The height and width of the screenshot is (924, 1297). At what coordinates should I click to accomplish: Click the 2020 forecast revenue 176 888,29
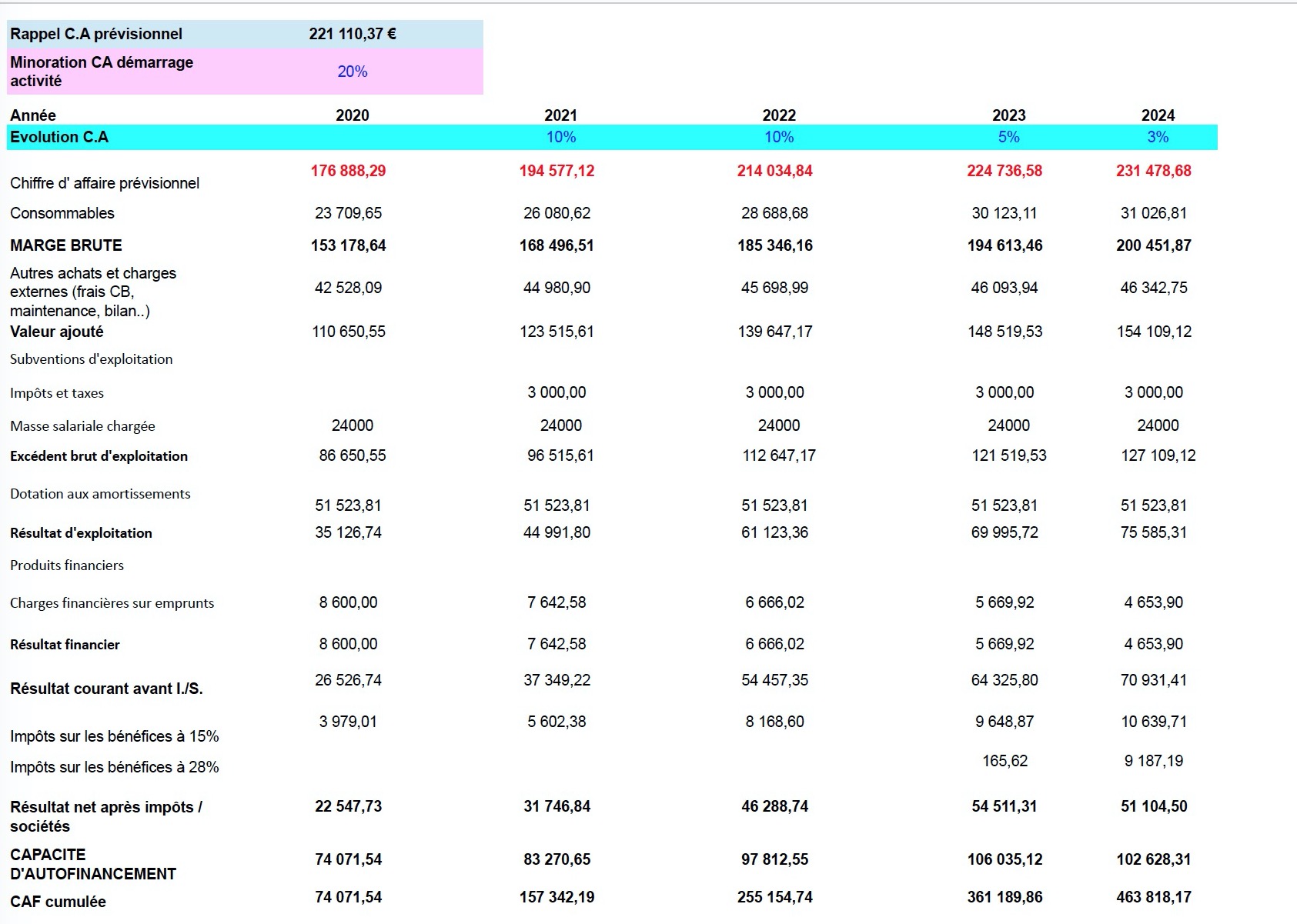(x=349, y=171)
